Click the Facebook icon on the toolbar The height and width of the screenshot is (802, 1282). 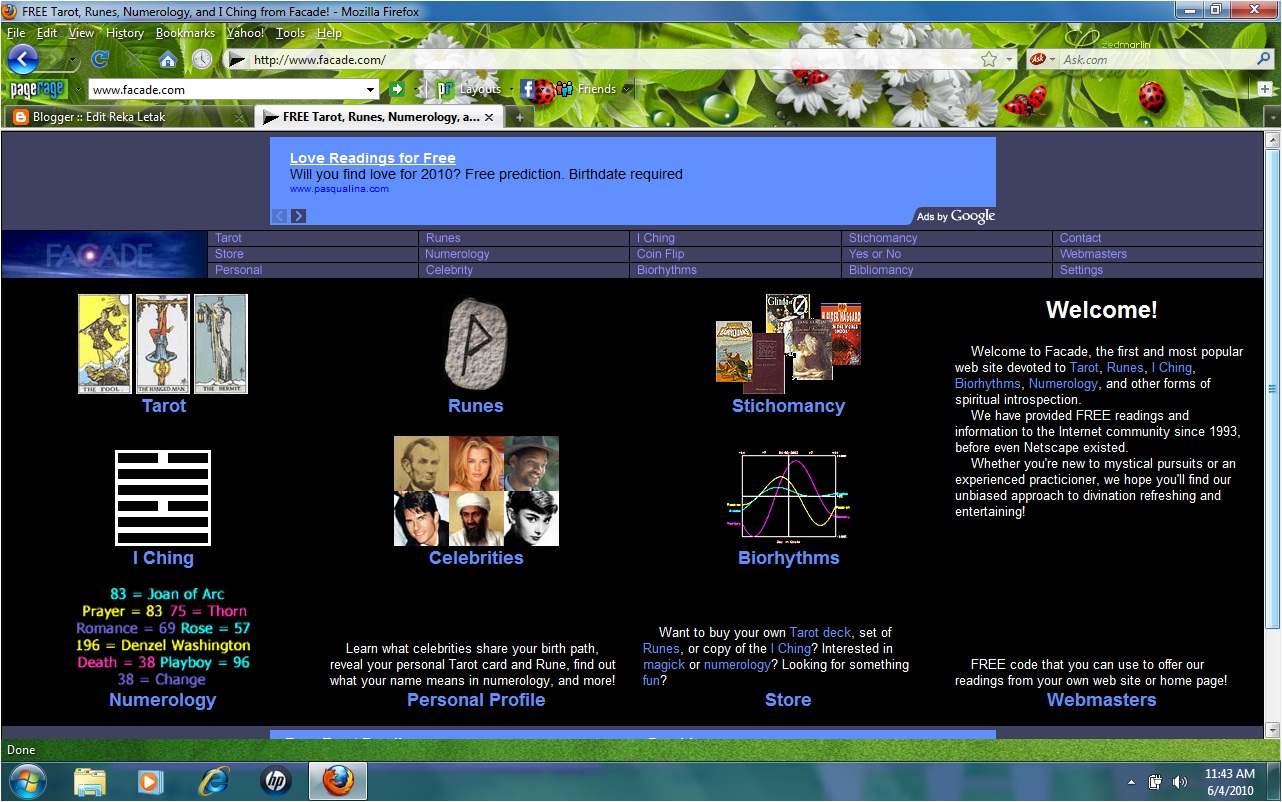click(x=527, y=89)
